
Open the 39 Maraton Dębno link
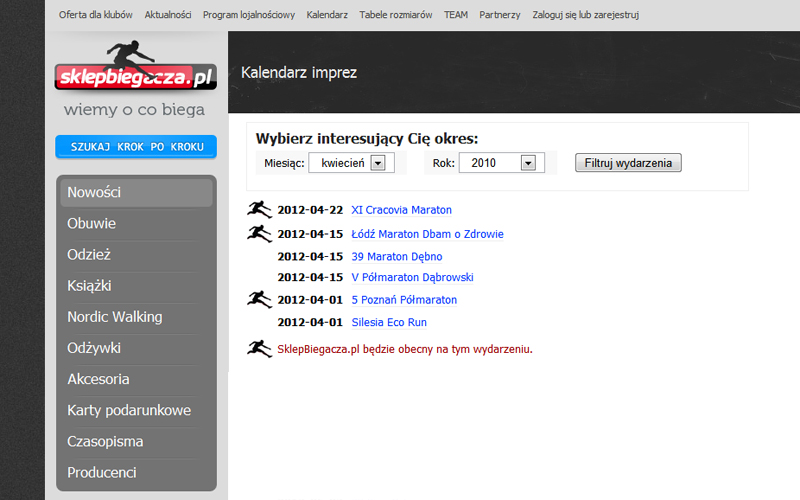click(397, 257)
